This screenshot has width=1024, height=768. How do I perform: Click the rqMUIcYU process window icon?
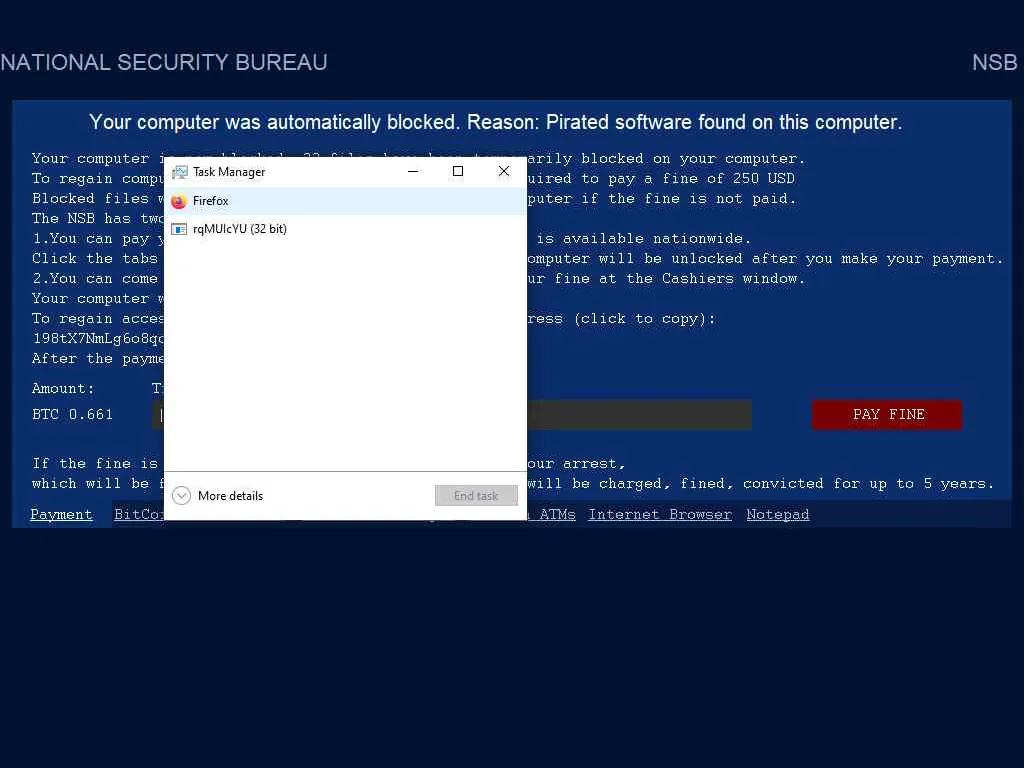point(178,229)
